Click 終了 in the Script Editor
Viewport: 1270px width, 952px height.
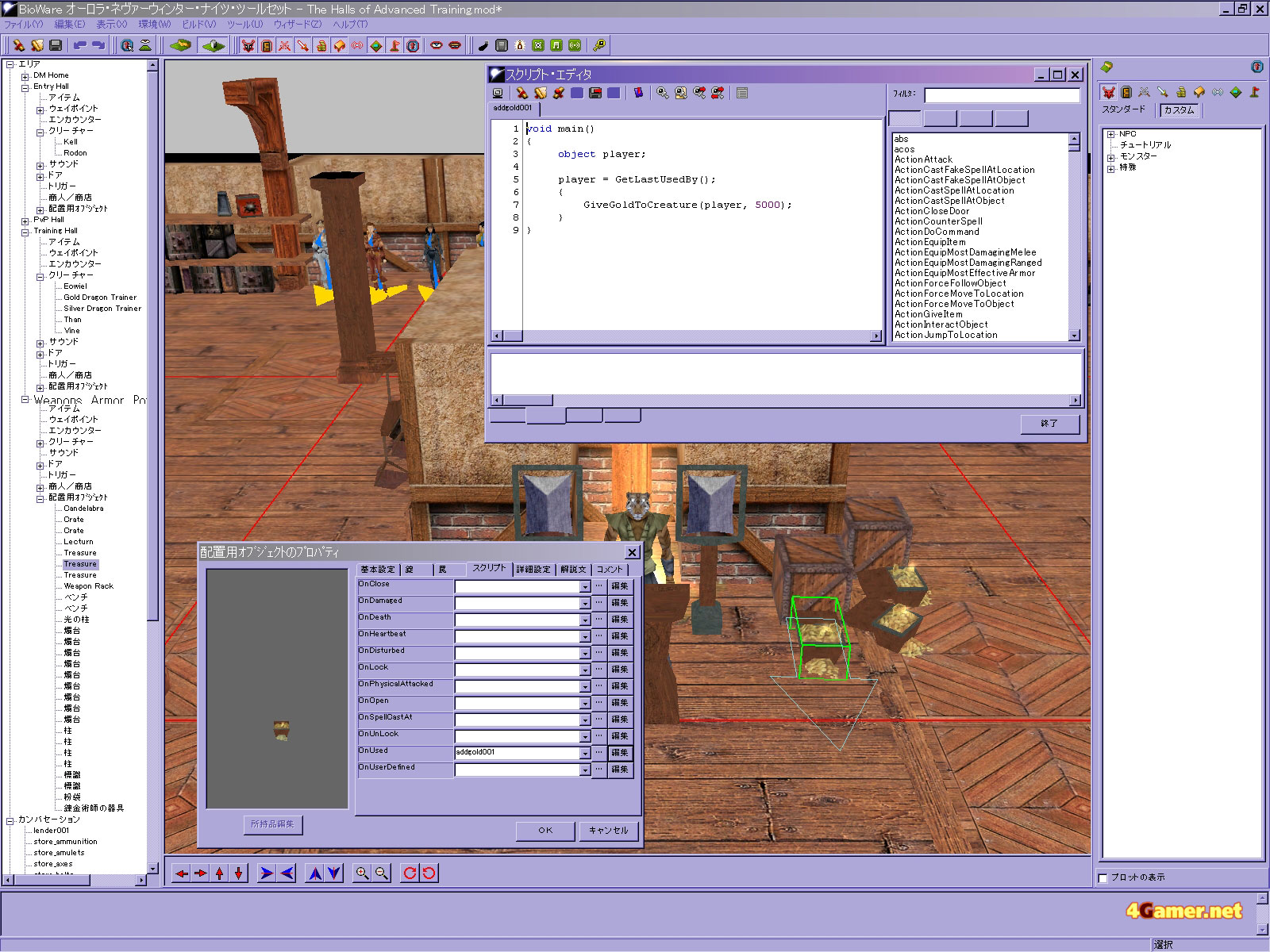click(x=1049, y=424)
